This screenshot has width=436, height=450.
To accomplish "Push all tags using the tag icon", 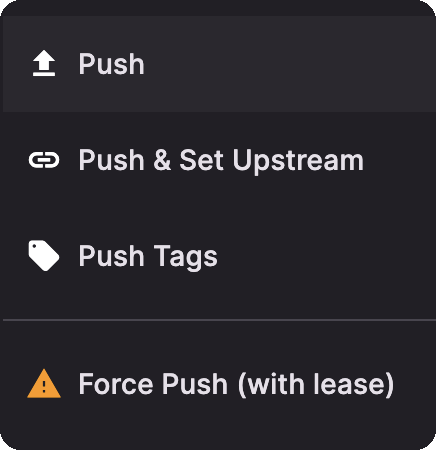I will [44, 256].
